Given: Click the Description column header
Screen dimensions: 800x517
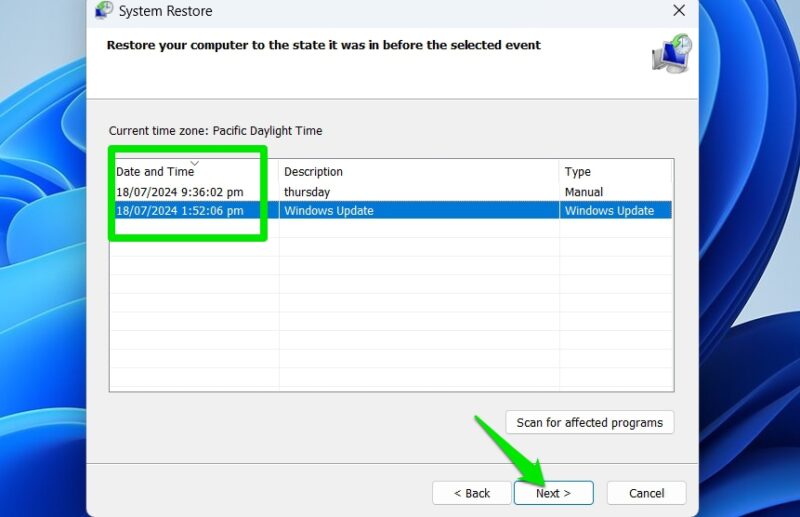Looking at the screenshot, I should (x=419, y=171).
